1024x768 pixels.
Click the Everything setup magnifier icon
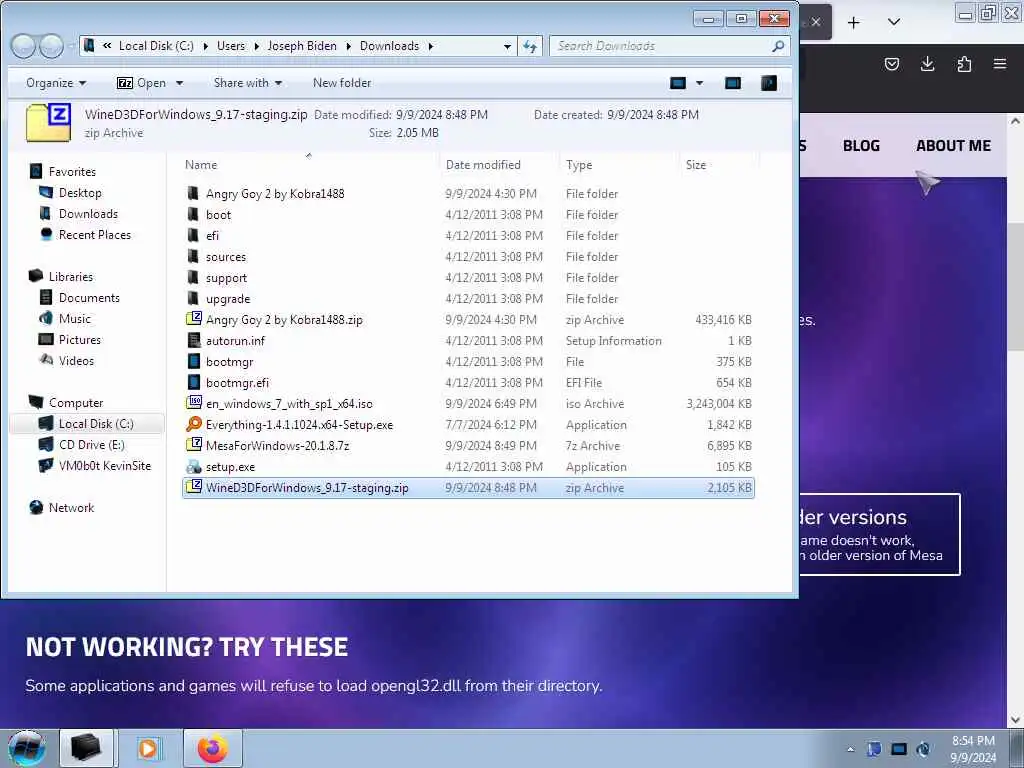pos(193,424)
